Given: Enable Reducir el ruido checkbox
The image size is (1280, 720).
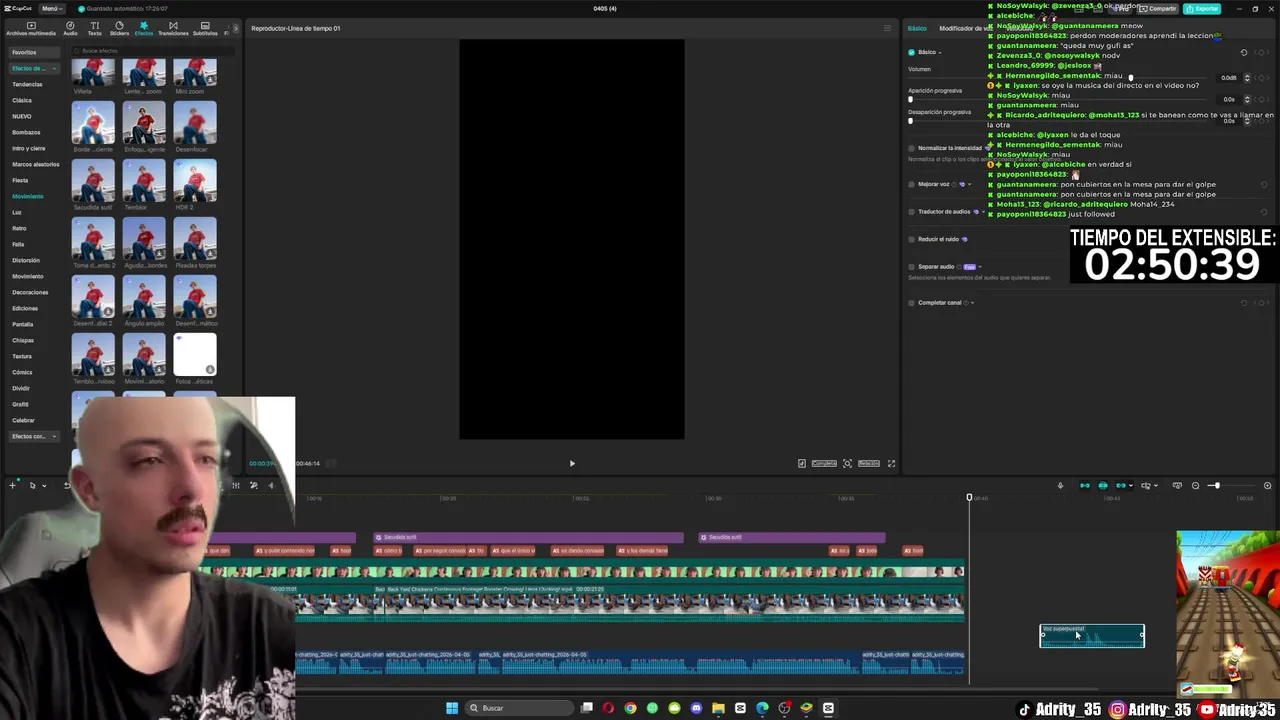Looking at the screenshot, I should [x=911, y=239].
